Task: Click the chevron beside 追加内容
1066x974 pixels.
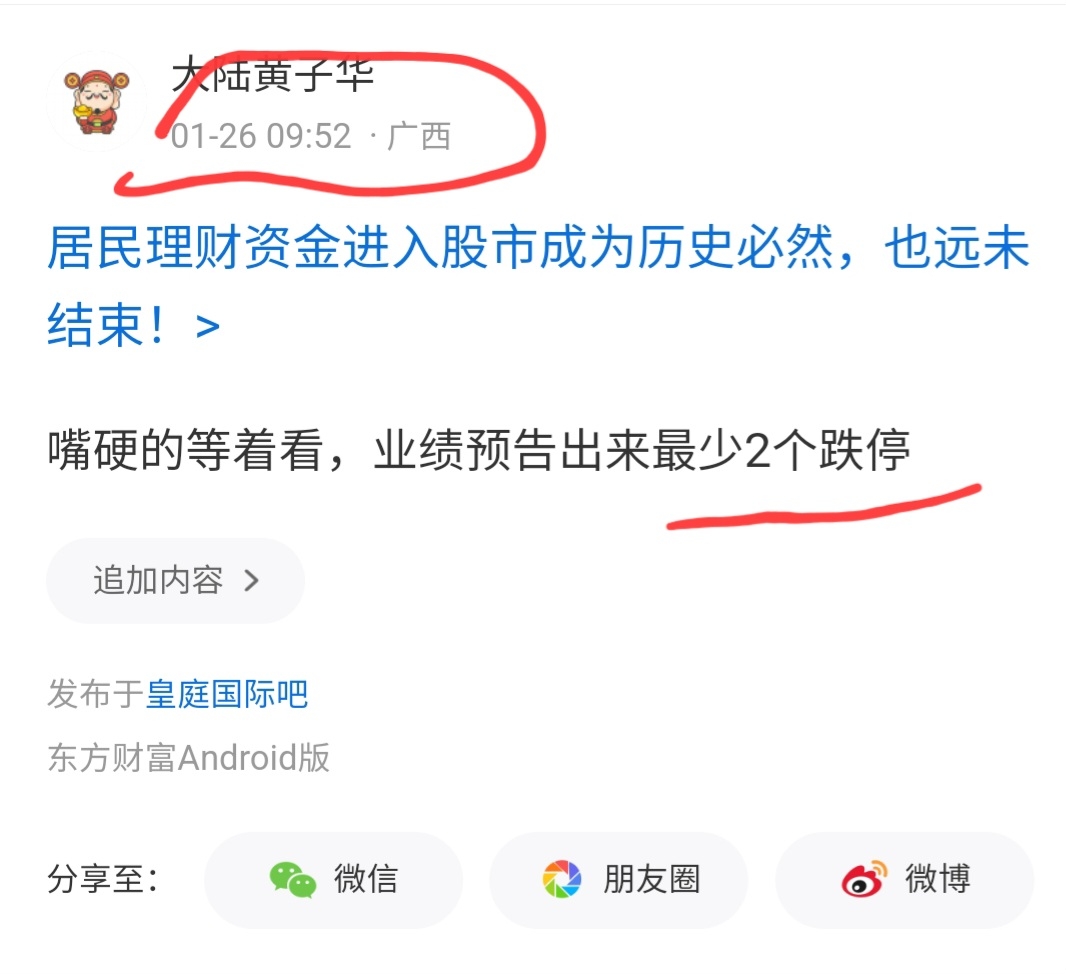Action: (x=252, y=580)
